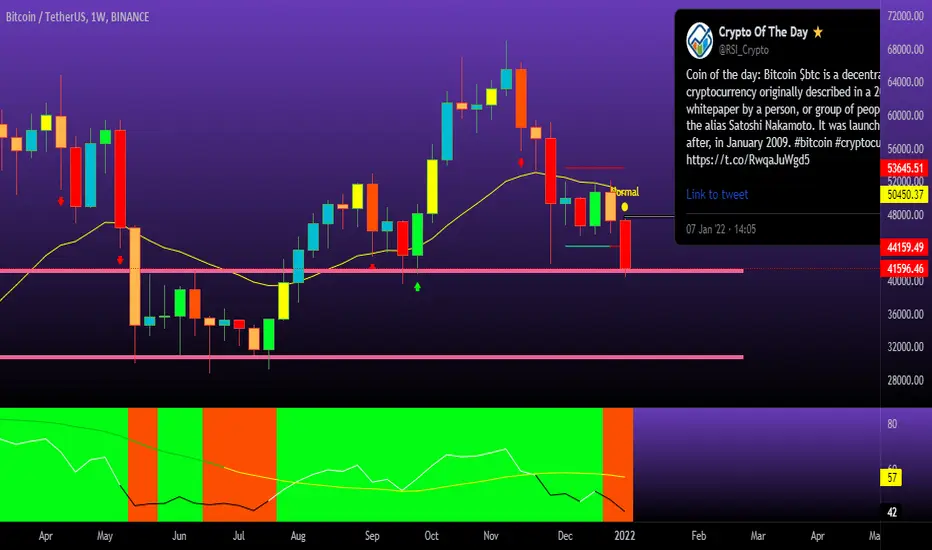Image resolution: width=932 pixels, height=550 pixels.
Task: Click the yellow 50450.37 price tag
Action: 905,194
